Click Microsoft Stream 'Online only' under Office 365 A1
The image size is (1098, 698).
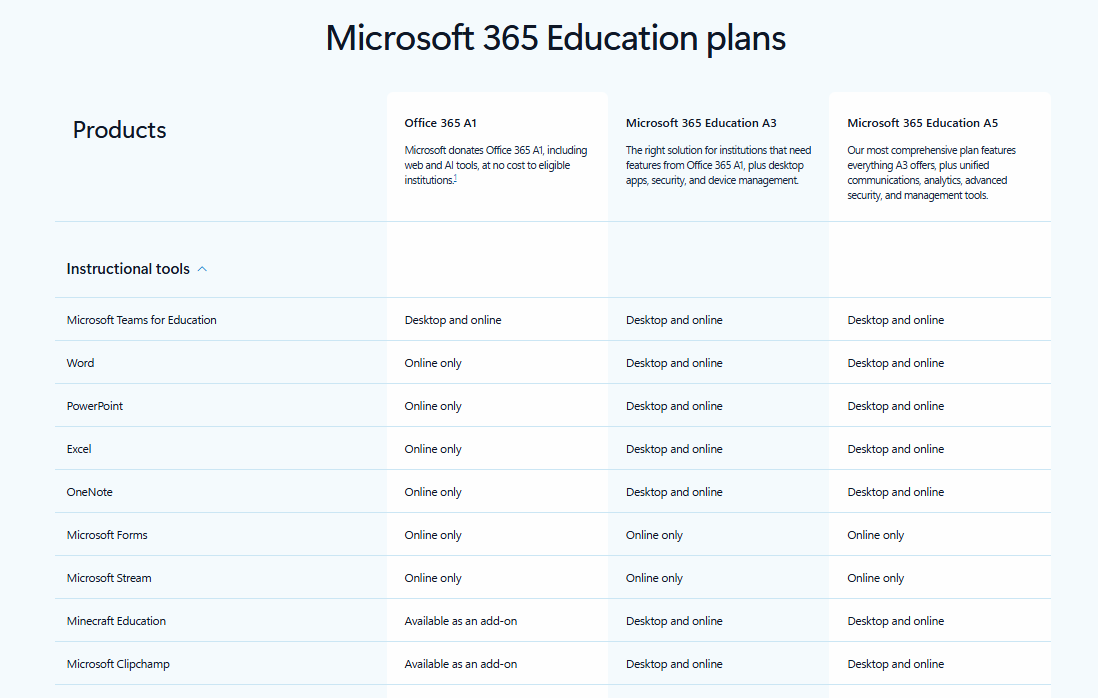click(433, 578)
